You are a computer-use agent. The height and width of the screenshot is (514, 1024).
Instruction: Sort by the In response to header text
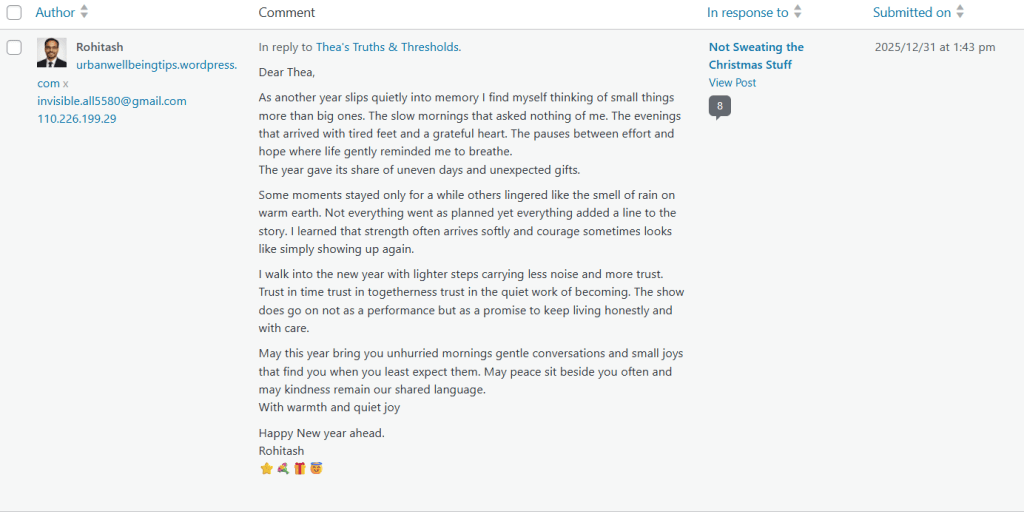(x=747, y=12)
